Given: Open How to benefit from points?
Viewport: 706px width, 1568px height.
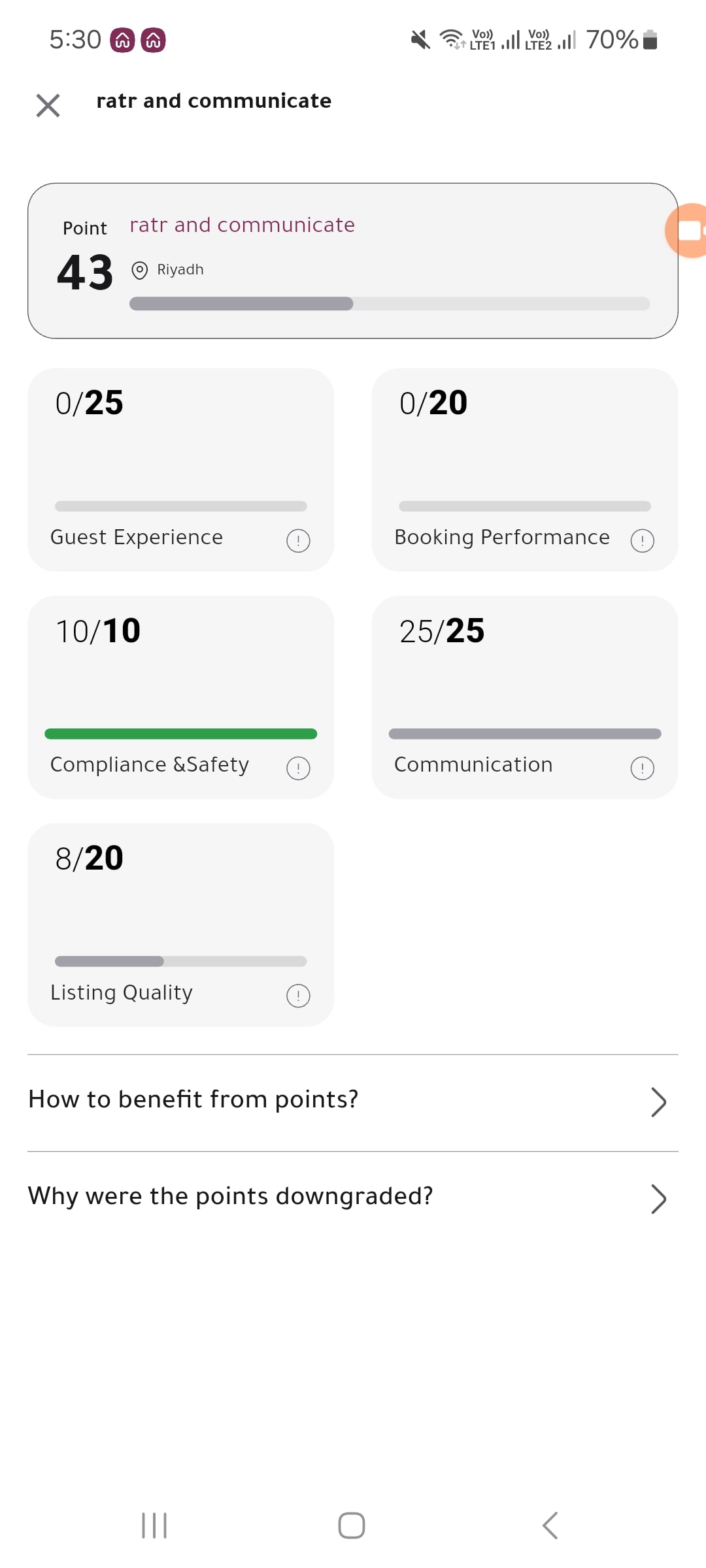Looking at the screenshot, I should [353, 1102].
